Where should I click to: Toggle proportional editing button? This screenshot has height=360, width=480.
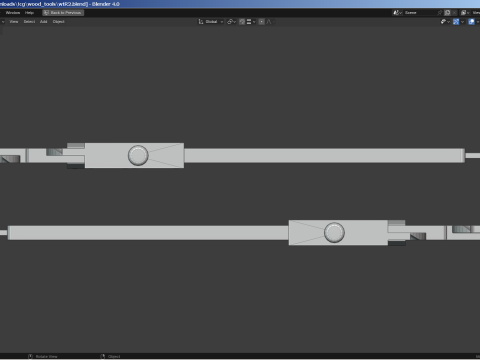[x=262, y=22]
